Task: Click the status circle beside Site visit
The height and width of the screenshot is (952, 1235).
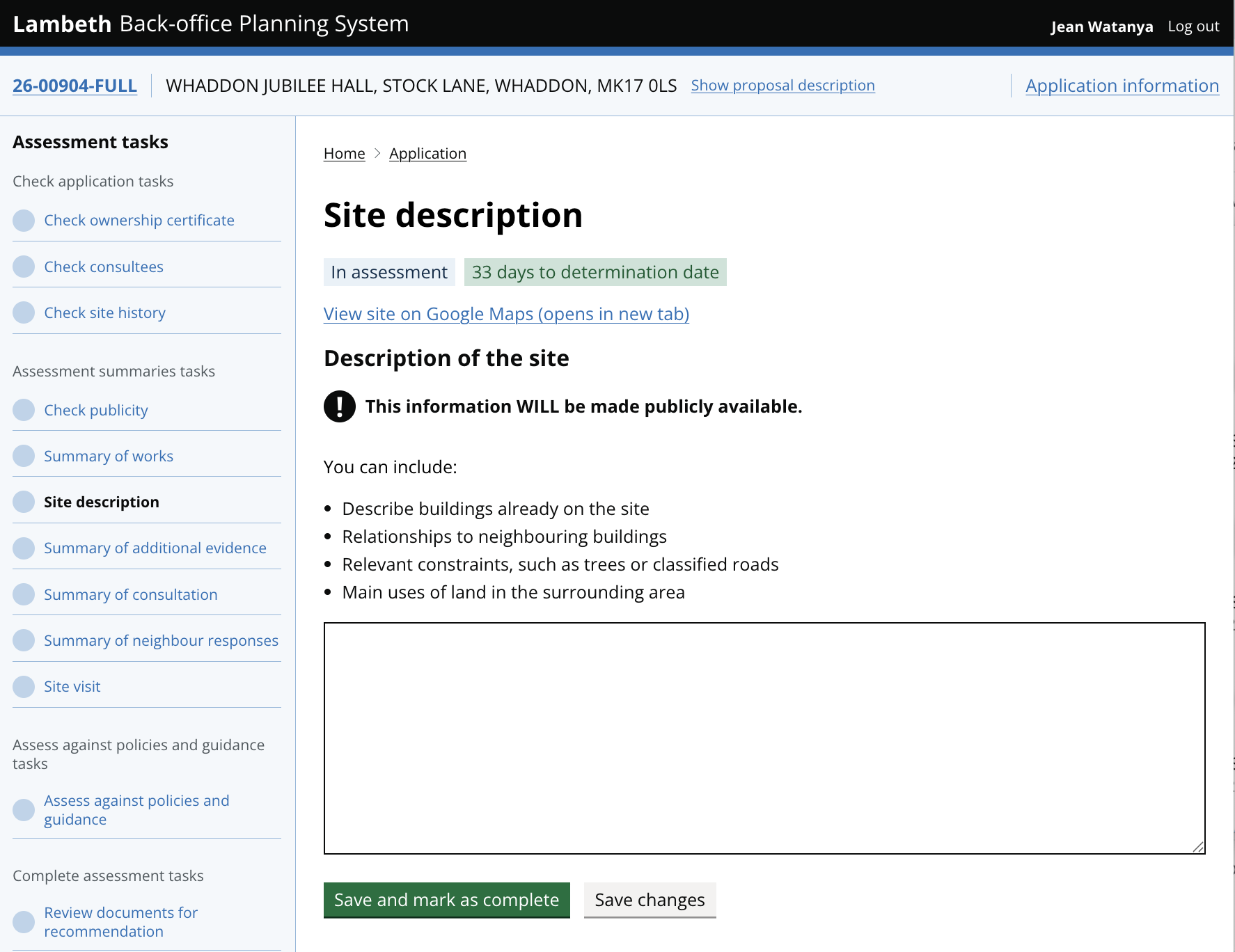Action: [24, 686]
